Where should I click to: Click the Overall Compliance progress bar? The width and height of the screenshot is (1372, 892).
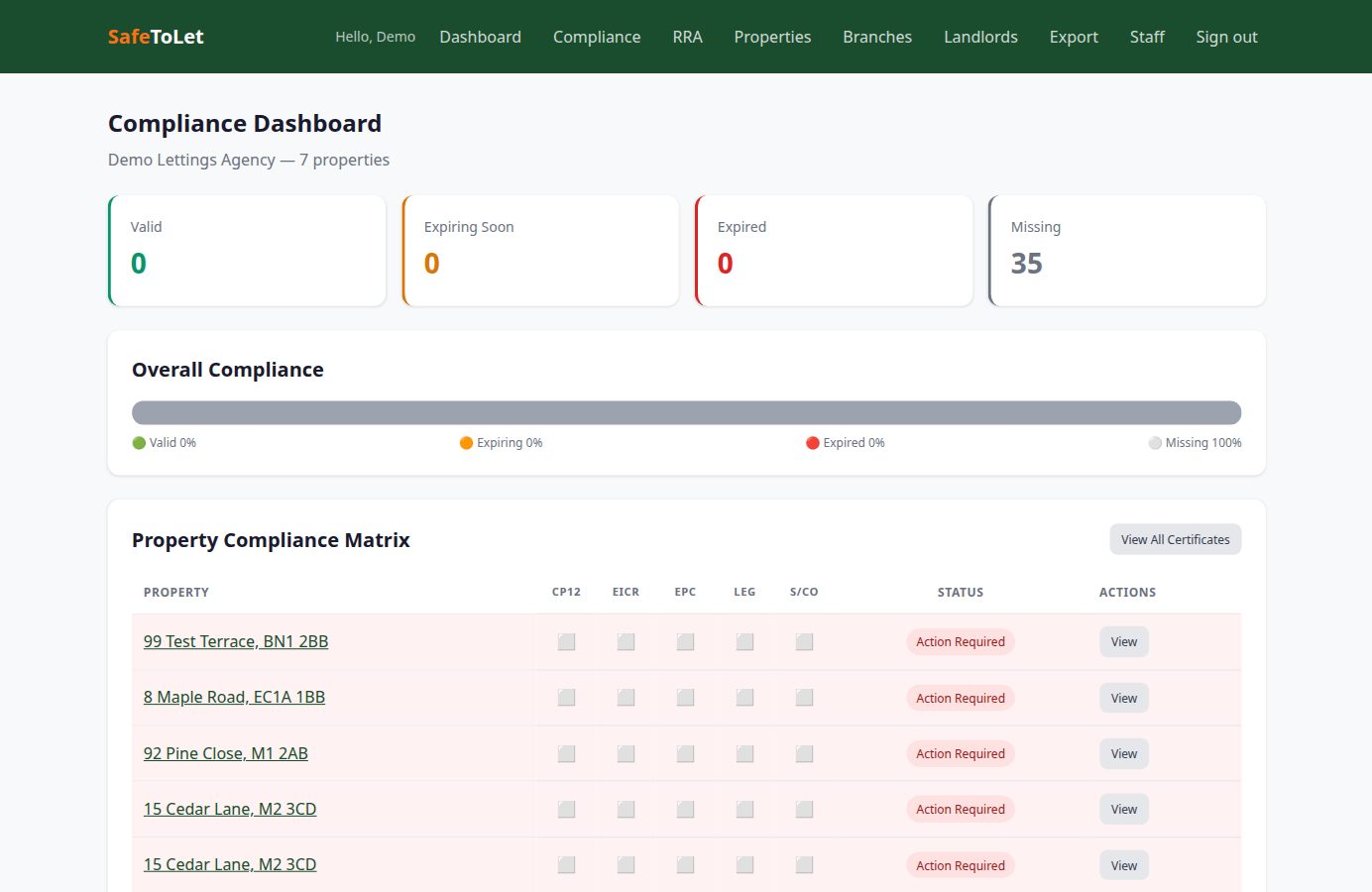pyautogui.click(x=686, y=412)
